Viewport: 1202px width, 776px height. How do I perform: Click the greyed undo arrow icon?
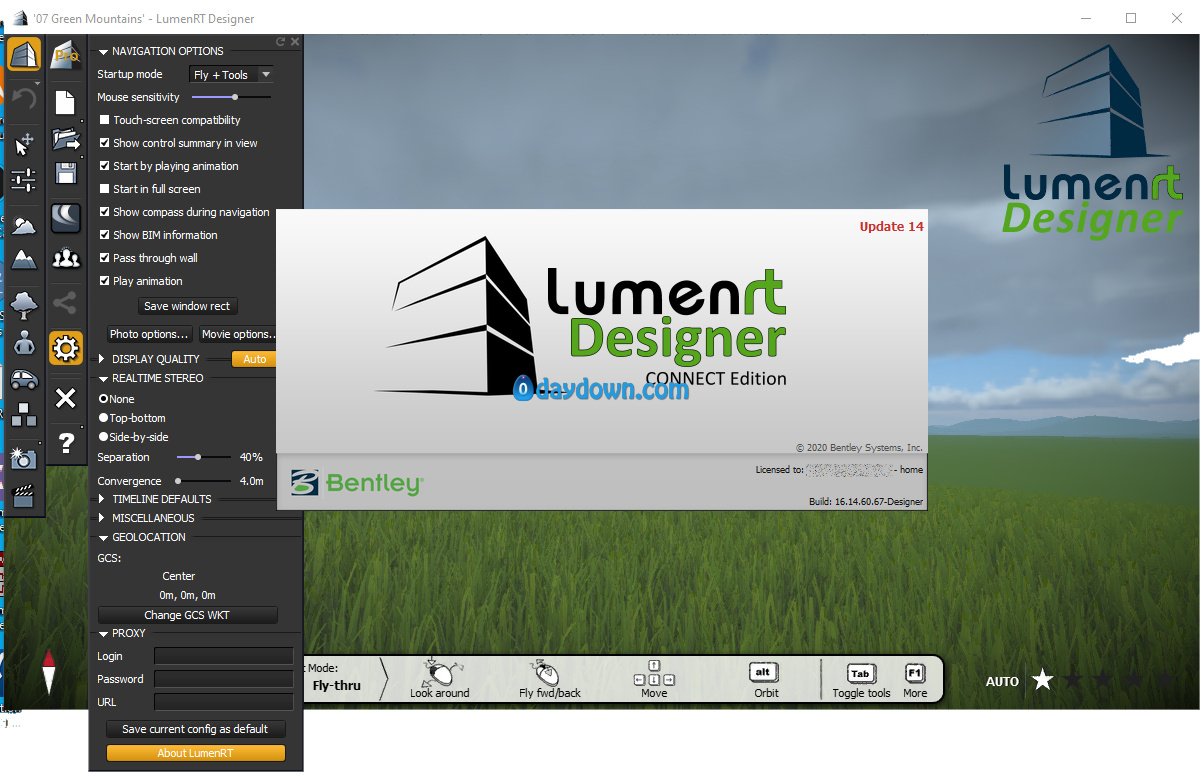(25, 98)
